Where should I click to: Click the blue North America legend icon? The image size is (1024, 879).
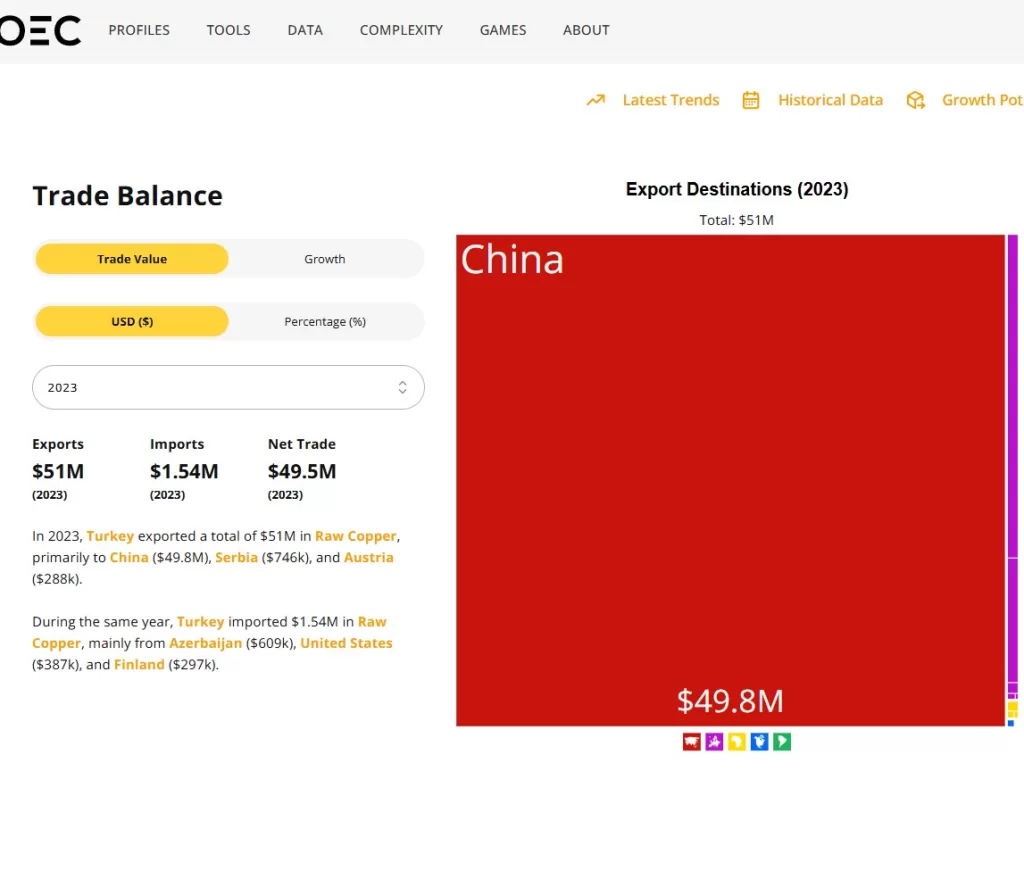click(x=759, y=742)
